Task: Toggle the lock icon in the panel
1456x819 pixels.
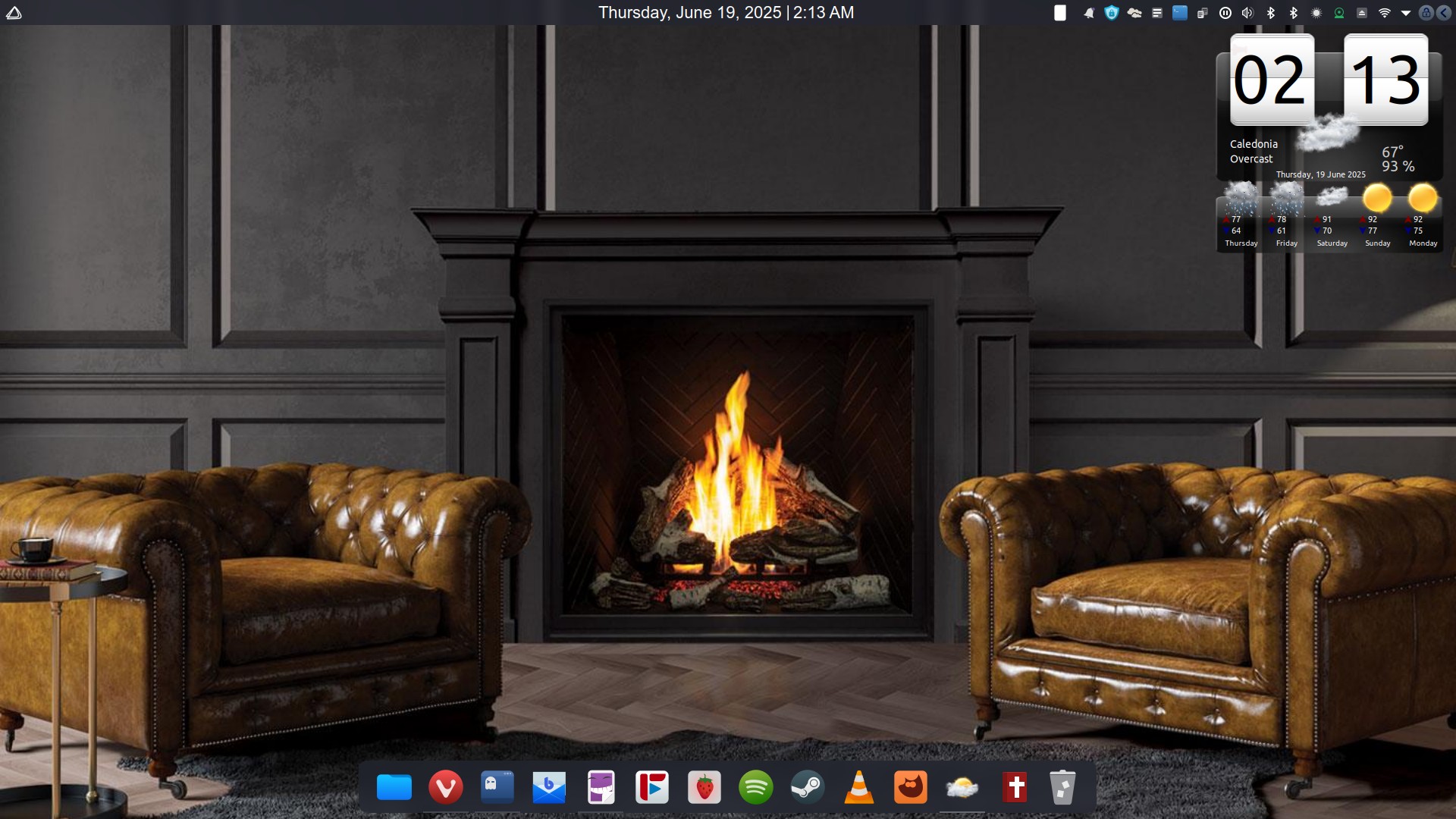Action: (x=1426, y=13)
